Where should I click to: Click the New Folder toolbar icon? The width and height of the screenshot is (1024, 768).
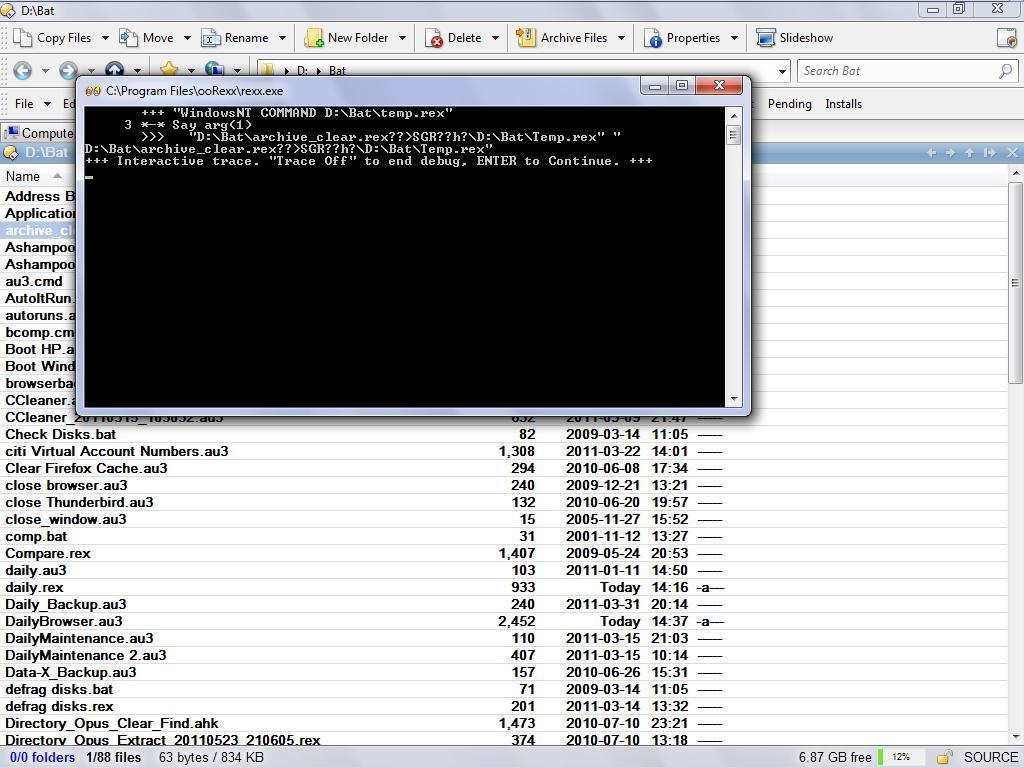314,38
